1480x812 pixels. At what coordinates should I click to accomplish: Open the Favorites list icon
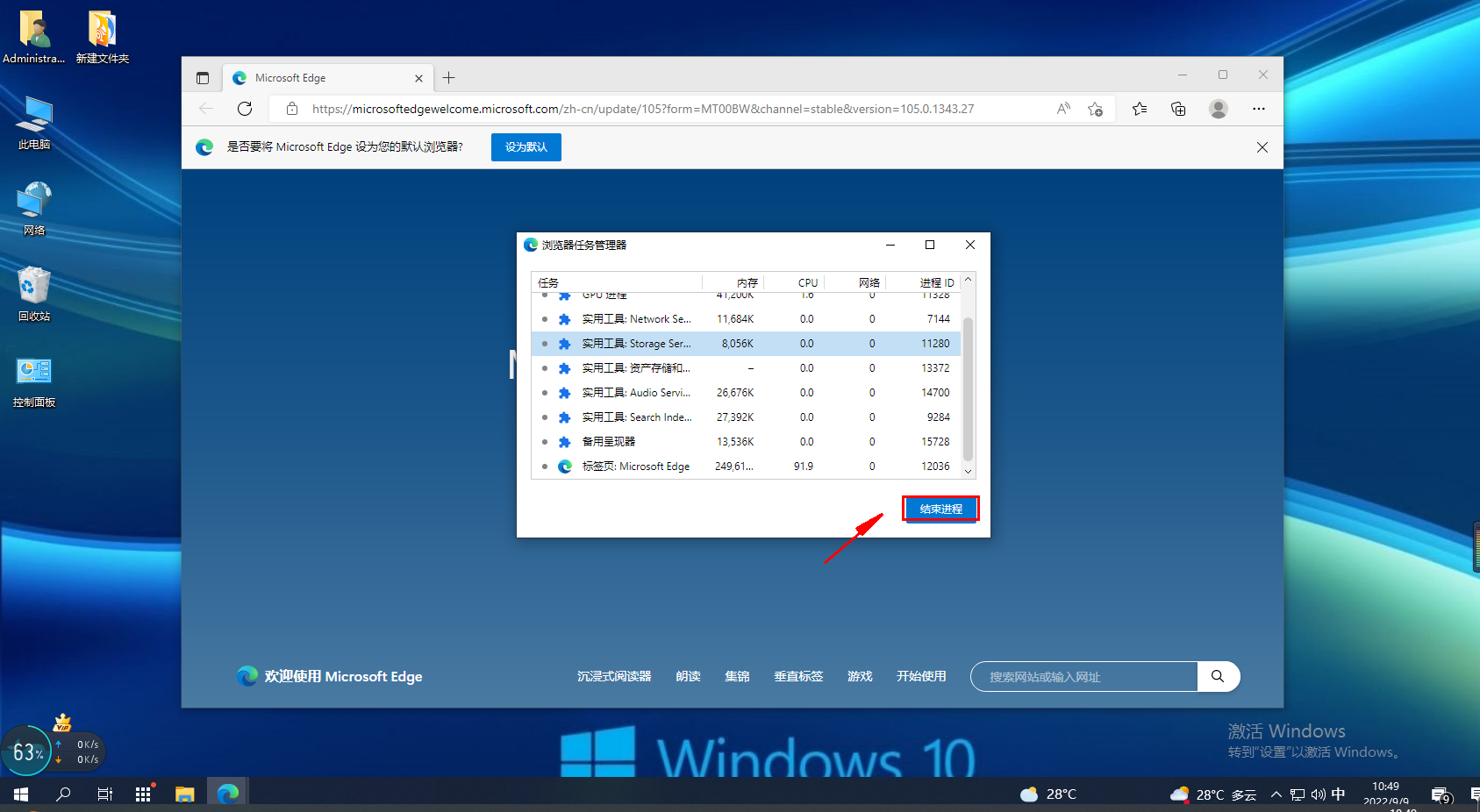1140,109
